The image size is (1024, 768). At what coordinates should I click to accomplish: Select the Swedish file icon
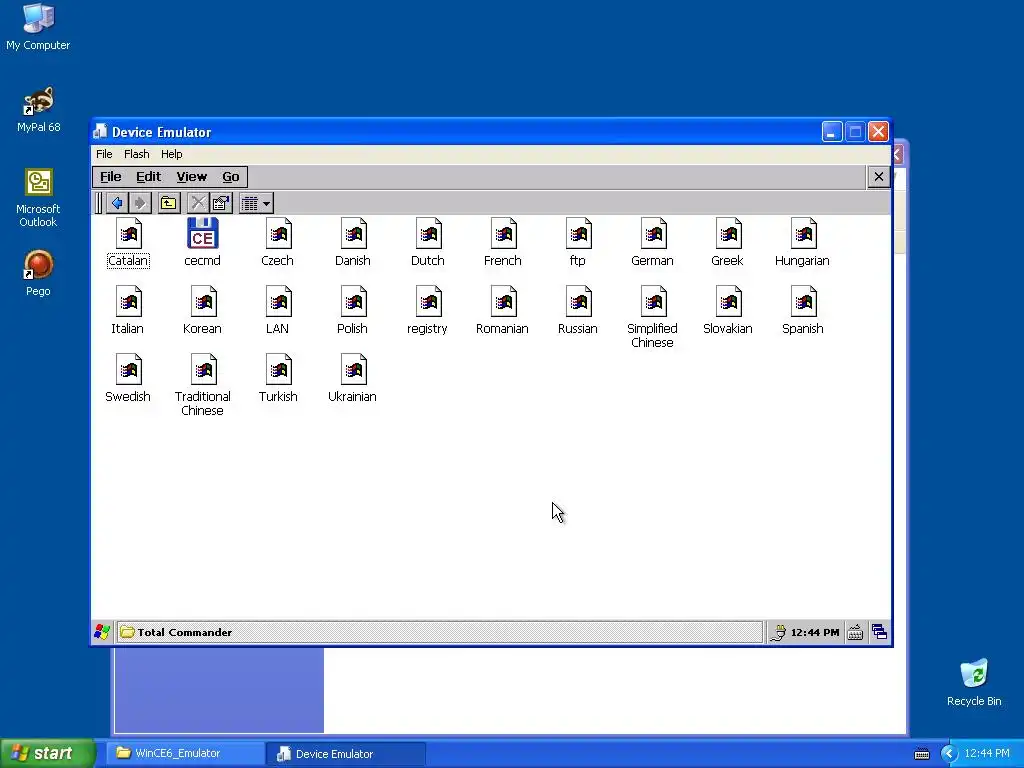point(129,370)
